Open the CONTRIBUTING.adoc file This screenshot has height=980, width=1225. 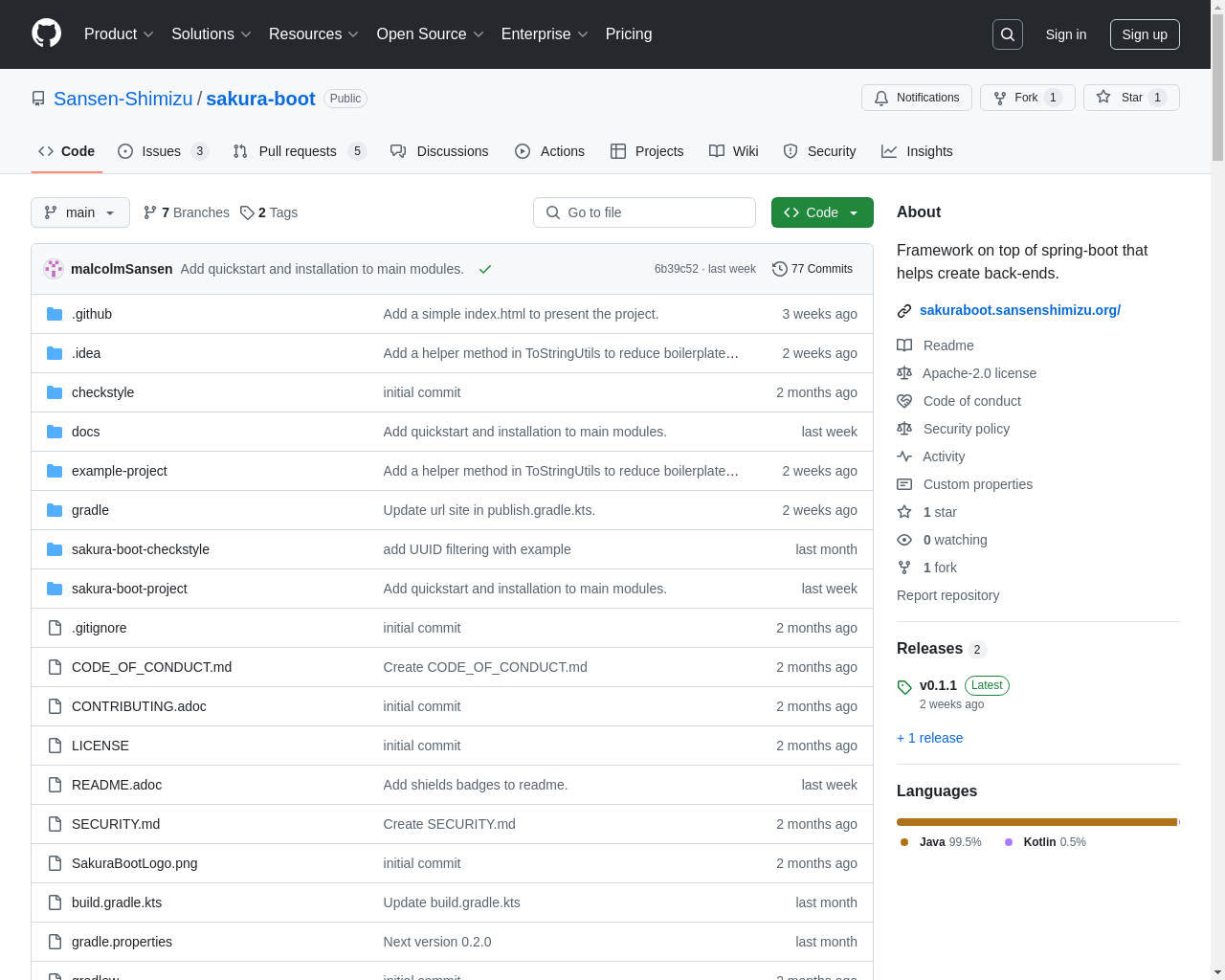(139, 706)
